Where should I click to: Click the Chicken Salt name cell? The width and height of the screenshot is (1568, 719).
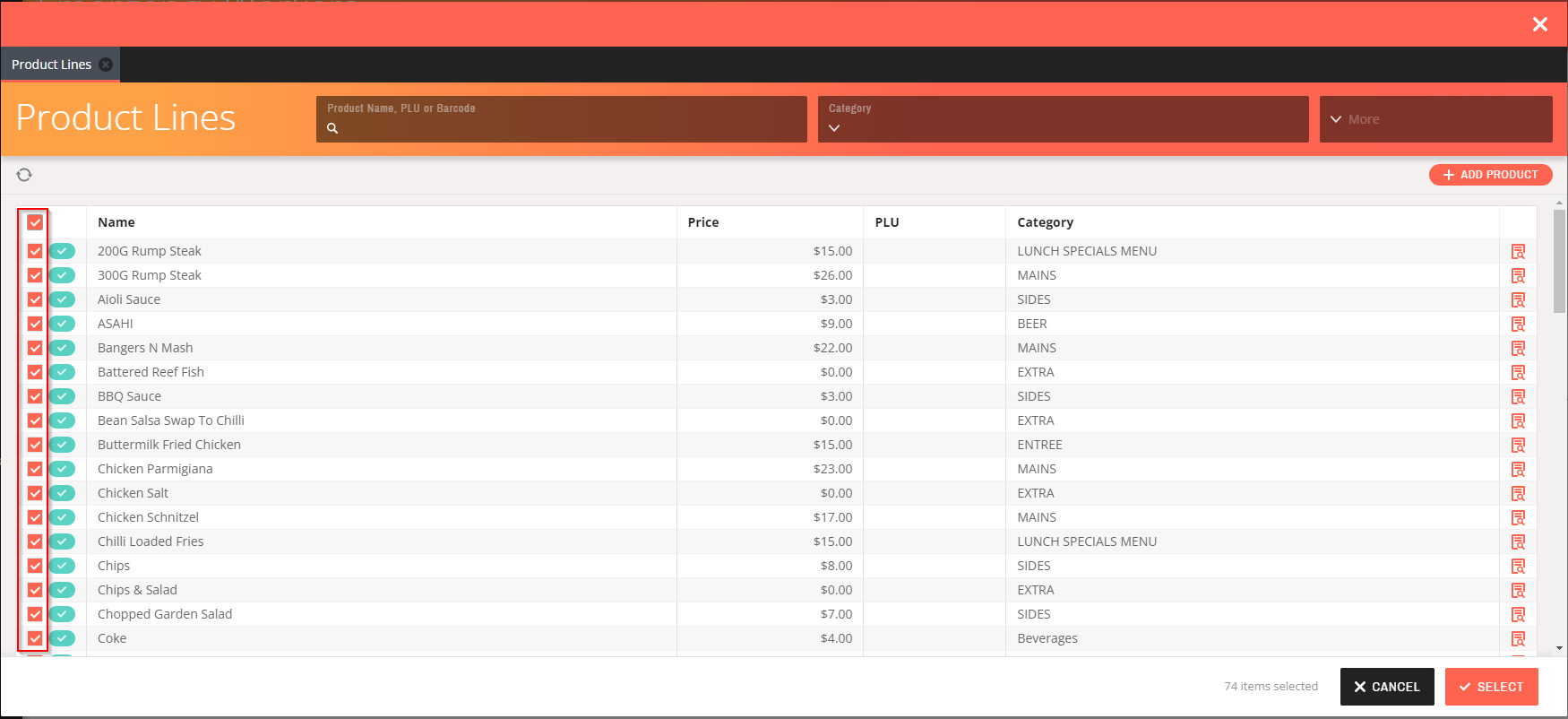click(381, 493)
